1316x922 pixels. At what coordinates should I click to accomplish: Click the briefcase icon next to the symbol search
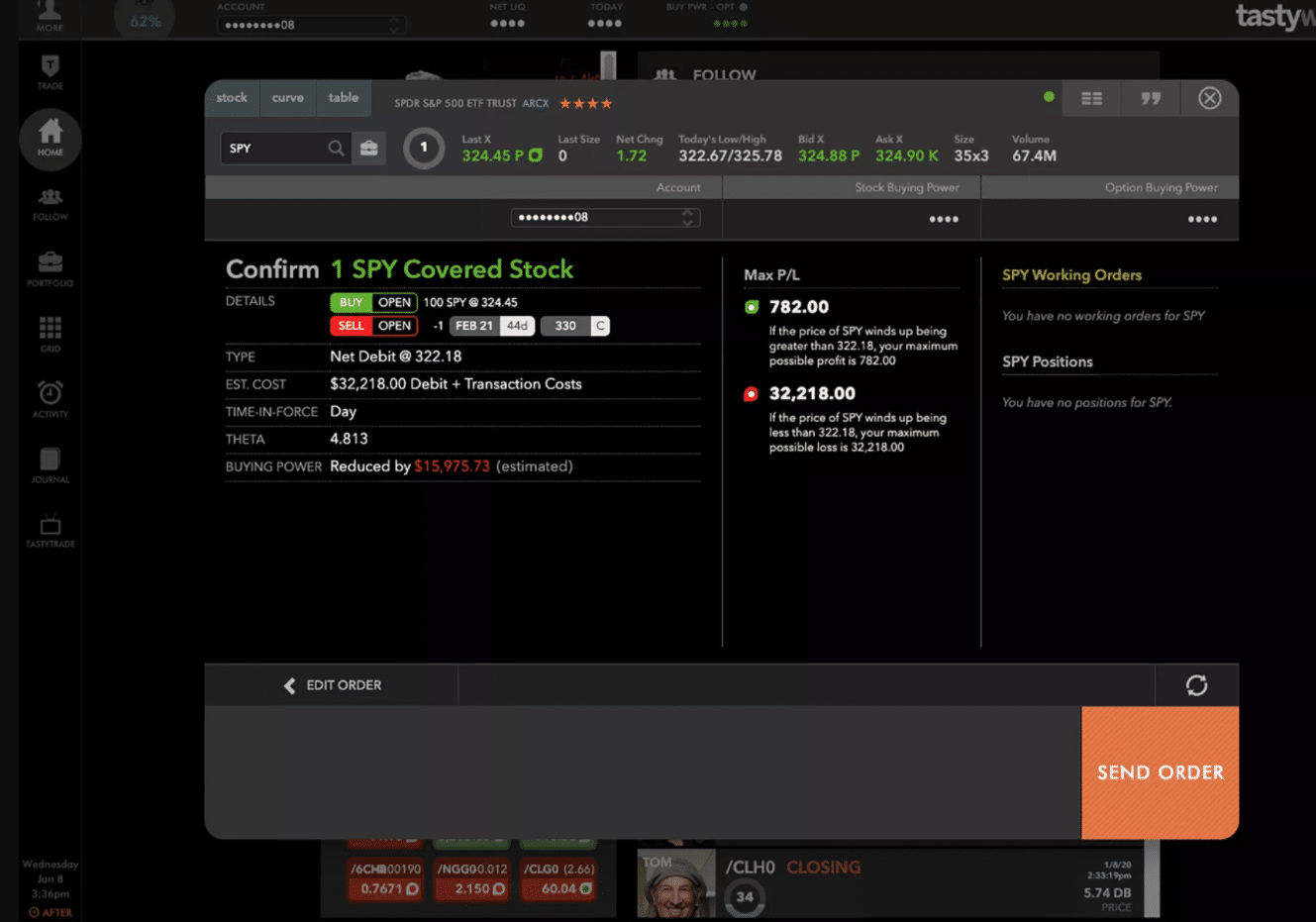point(369,149)
